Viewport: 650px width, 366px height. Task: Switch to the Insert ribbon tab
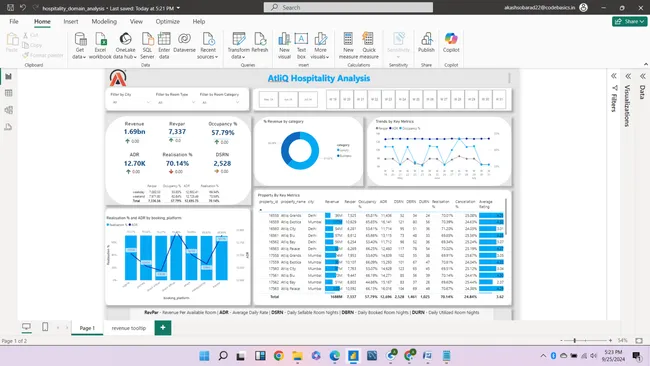click(71, 22)
